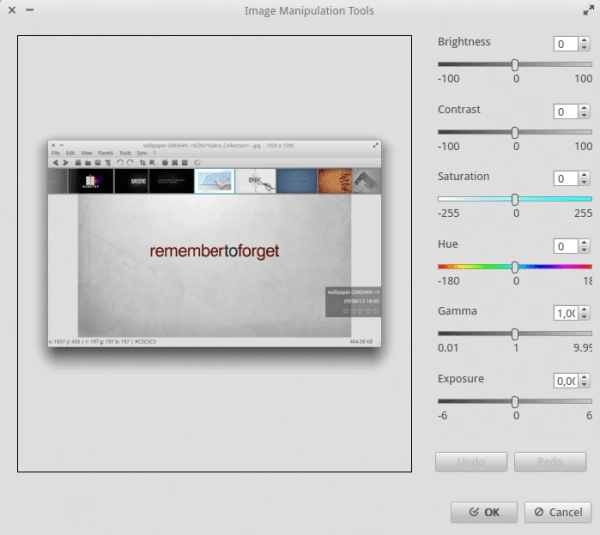Click the Contrast slider handle
The width and height of the screenshot is (600, 535).
(x=515, y=131)
